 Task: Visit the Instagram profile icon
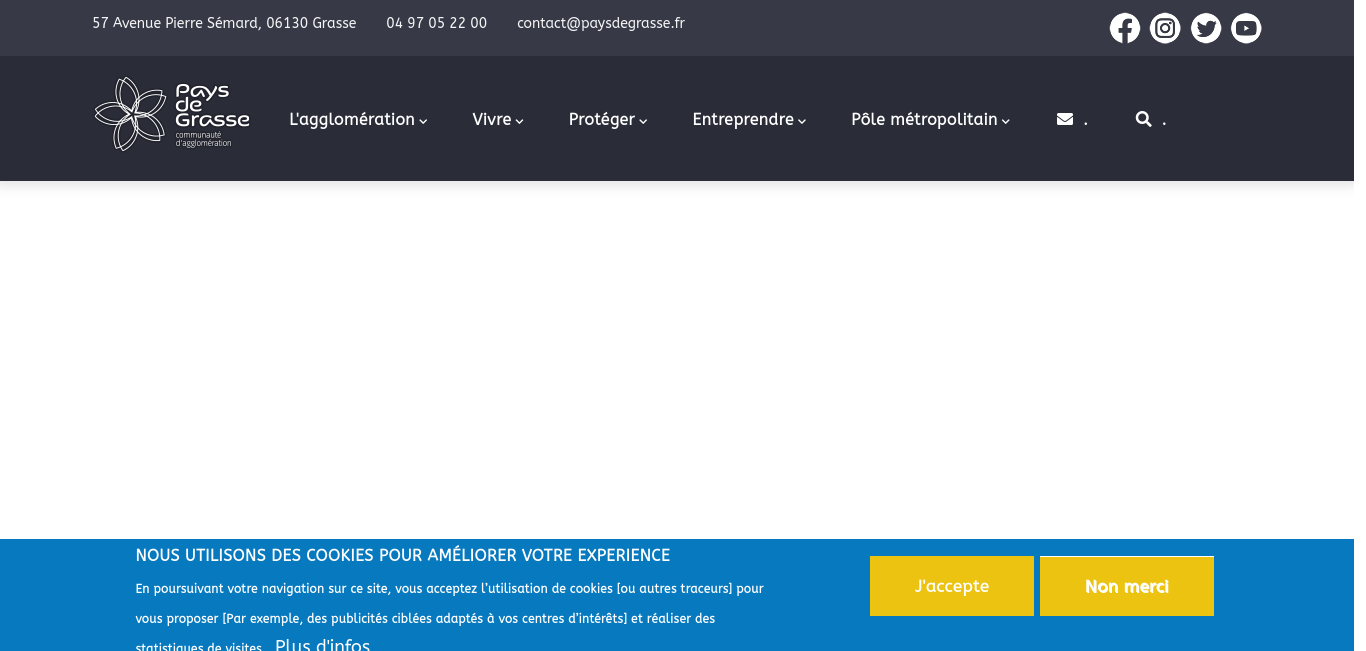(x=1165, y=28)
